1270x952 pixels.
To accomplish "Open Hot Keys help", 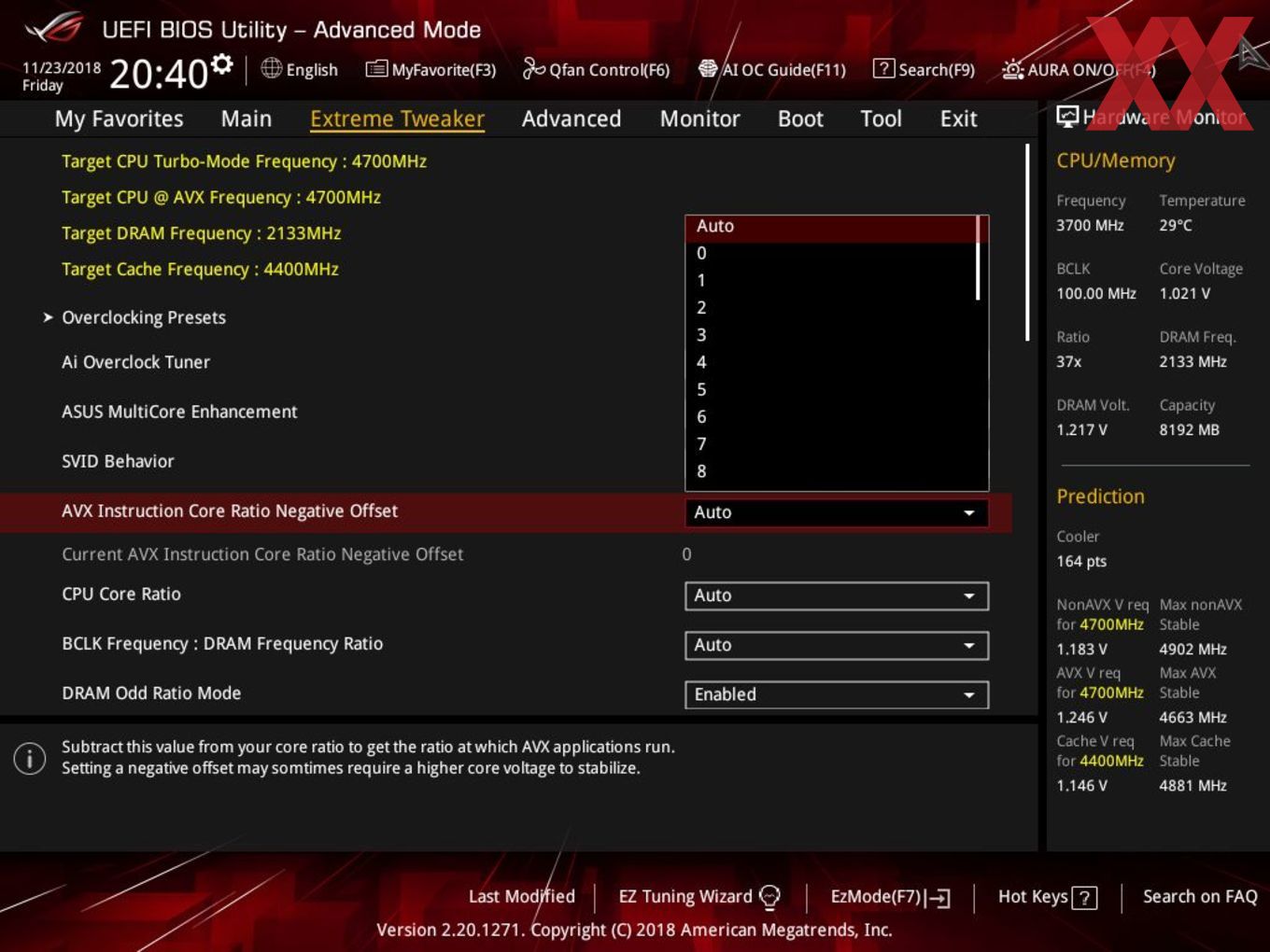I will point(1047,897).
